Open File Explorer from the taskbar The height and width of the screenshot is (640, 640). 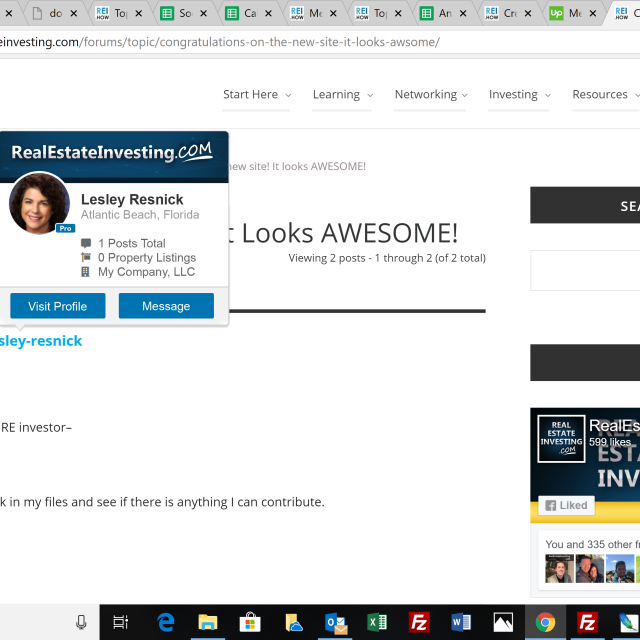pos(208,622)
